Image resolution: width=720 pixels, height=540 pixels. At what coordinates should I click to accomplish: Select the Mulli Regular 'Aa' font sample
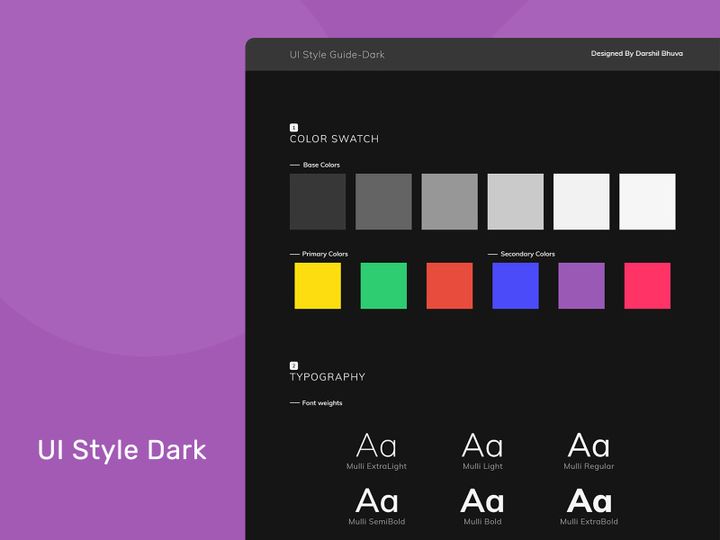[x=589, y=445]
